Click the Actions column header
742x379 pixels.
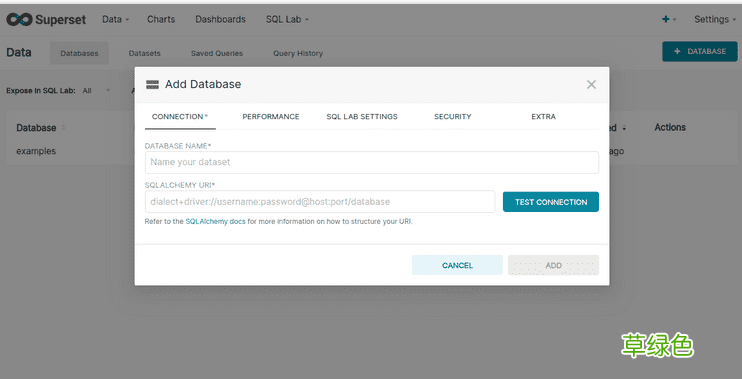click(670, 127)
